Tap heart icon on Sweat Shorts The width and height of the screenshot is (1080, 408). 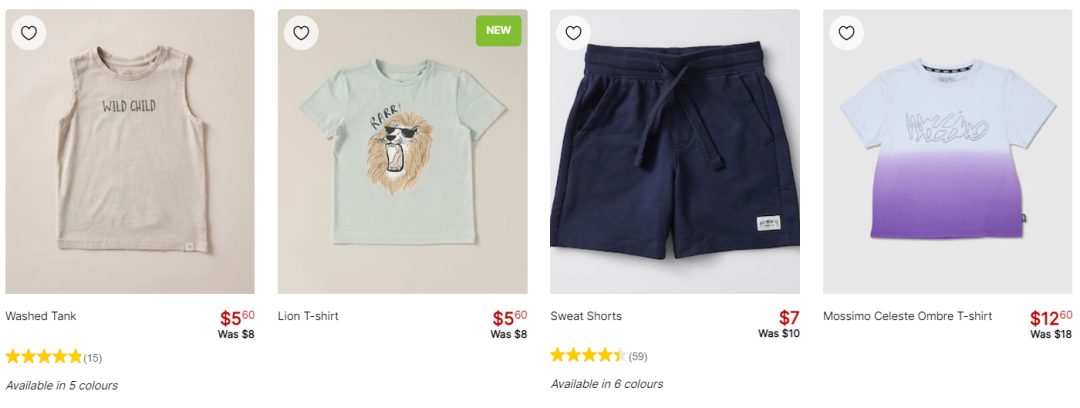pos(574,33)
